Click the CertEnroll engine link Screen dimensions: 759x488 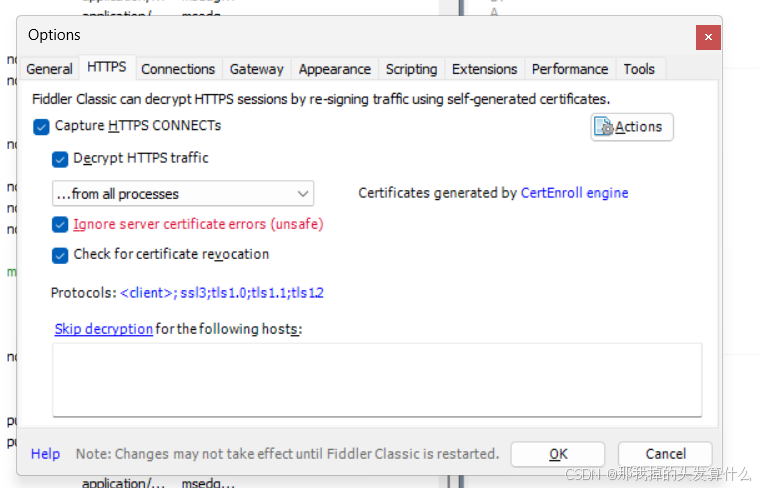pyautogui.click(x=575, y=193)
